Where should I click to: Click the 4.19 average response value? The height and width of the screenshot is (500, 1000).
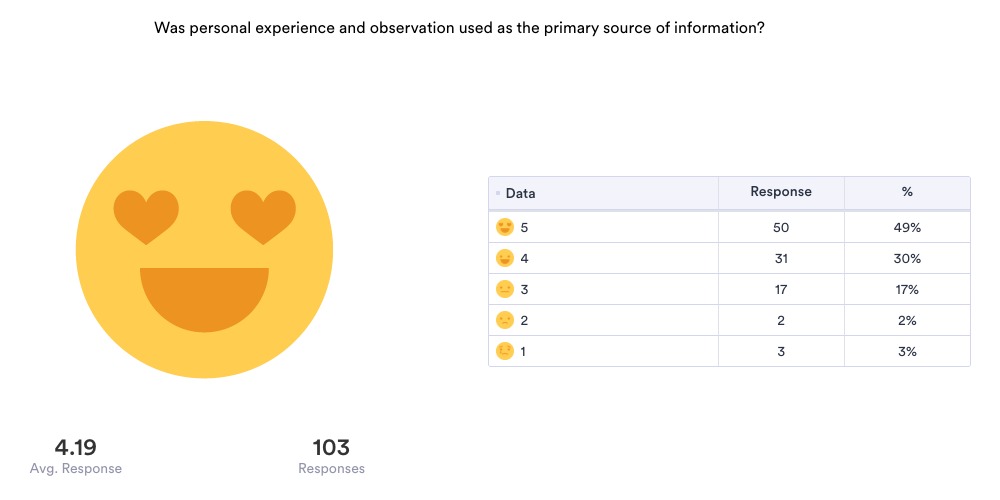76,447
